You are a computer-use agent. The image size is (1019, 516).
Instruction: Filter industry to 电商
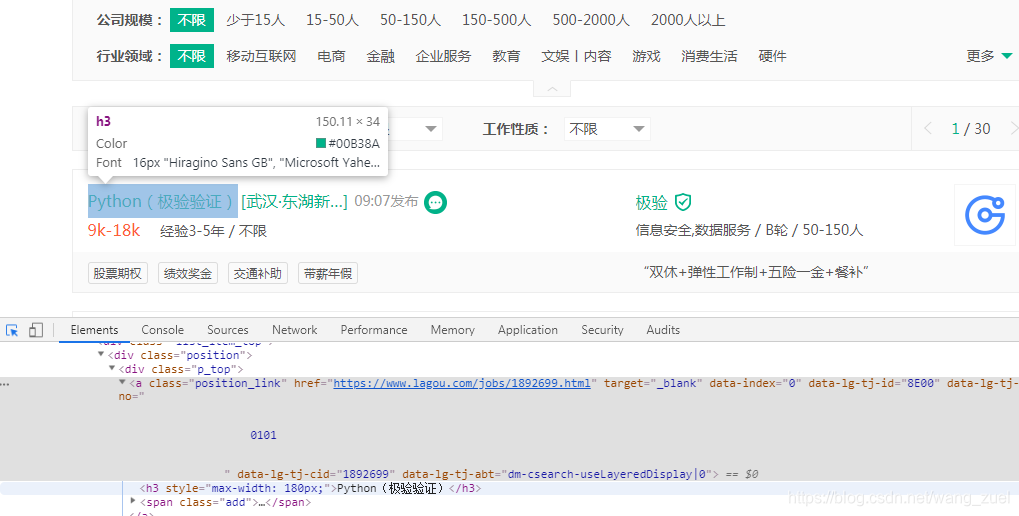[331, 56]
